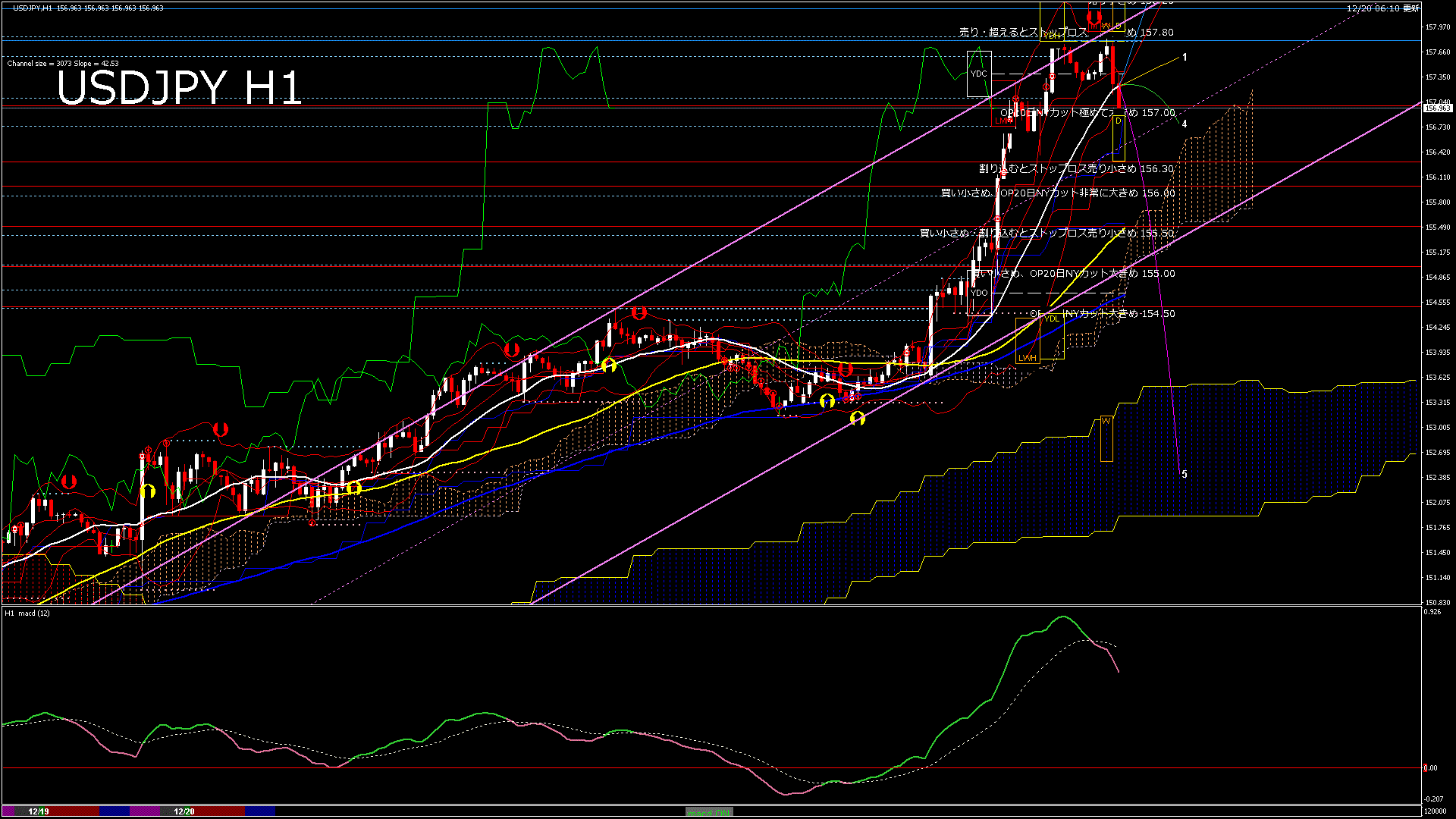This screenshot has width=1456, height=819.
Task: Toggle the macd ON button
Action: tap(708, 812)
